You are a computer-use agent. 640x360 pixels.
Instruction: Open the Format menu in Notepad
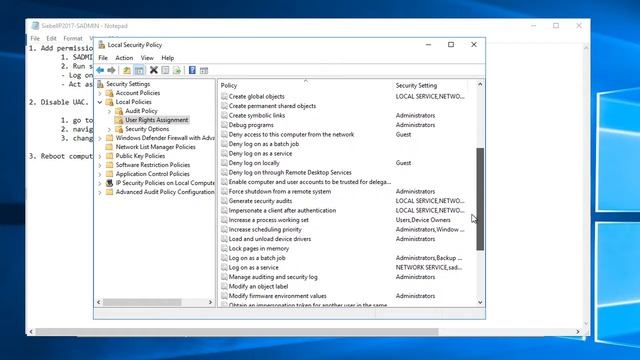click(x=73, y=38)
